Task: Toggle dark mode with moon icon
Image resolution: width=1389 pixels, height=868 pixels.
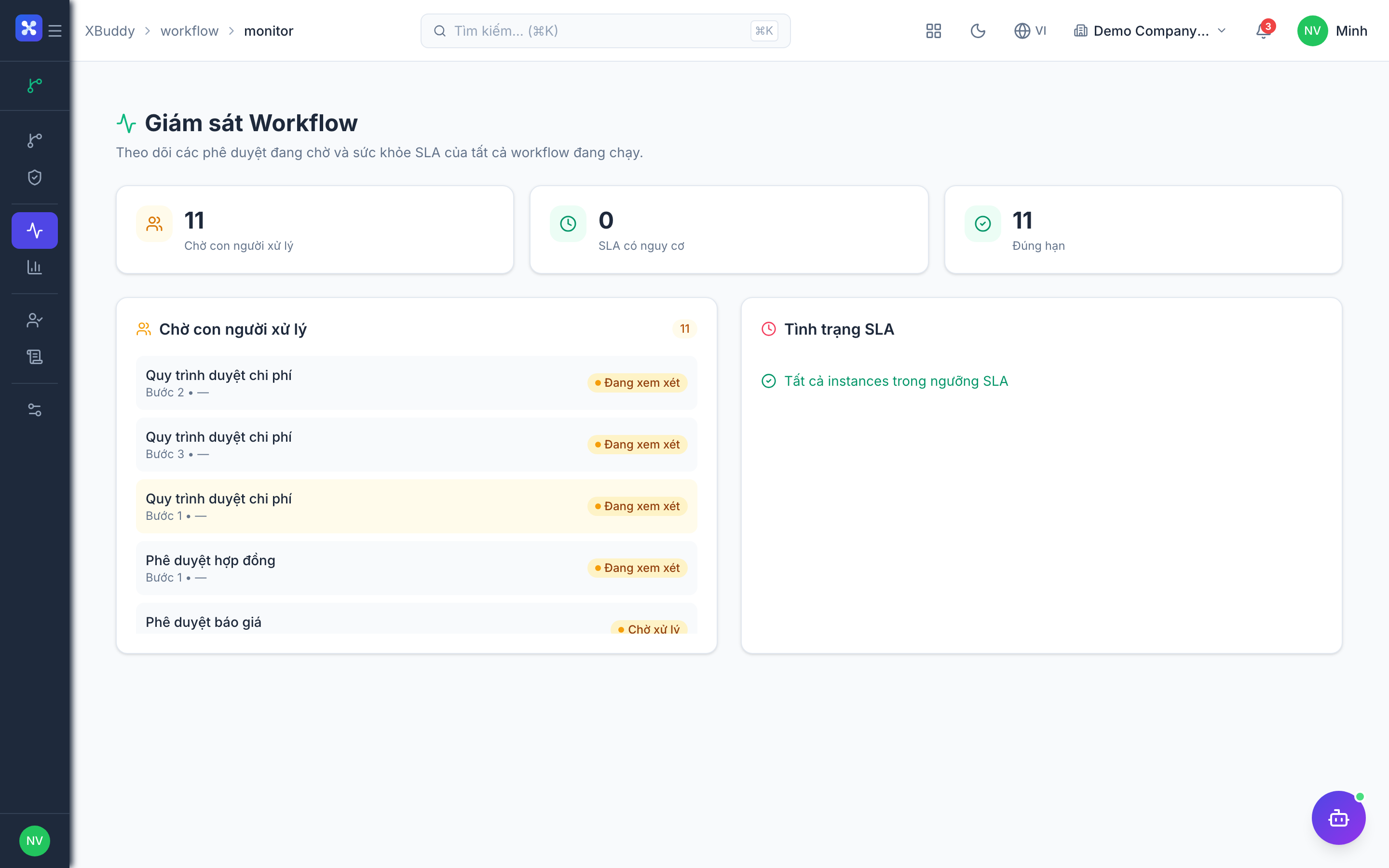Action: tap(978, 31)
